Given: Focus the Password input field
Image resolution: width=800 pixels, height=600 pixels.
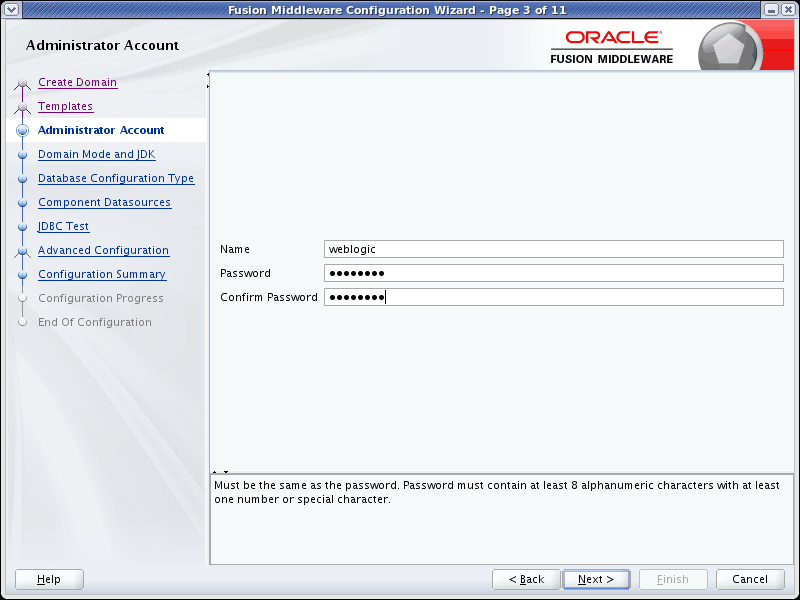Looking at the screenshot, I should coord(554,273).
